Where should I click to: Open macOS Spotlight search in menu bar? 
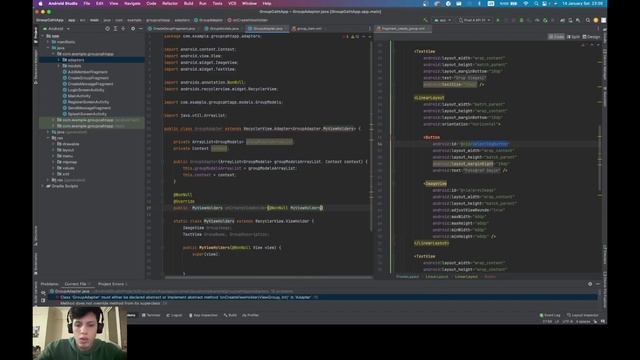536,3
